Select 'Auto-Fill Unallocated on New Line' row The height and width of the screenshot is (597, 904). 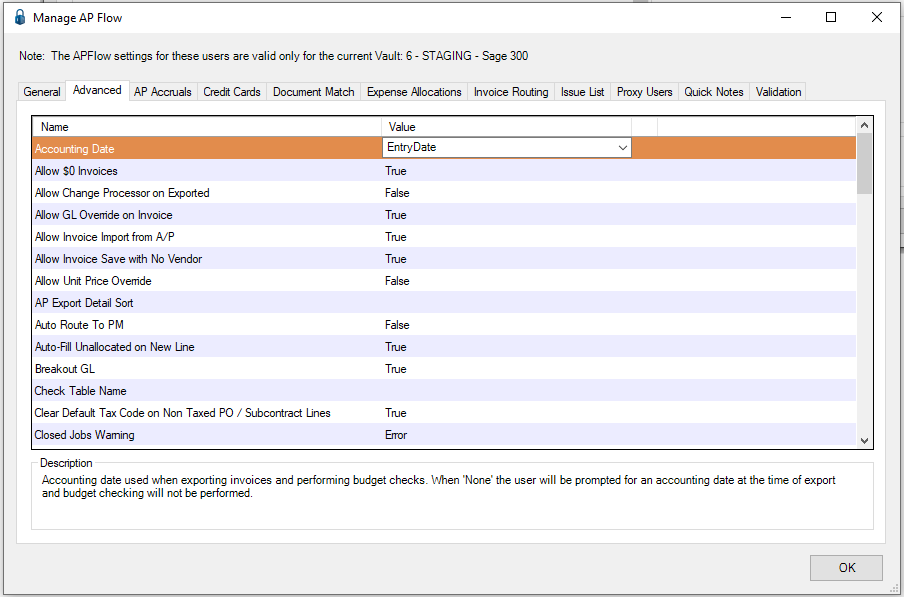[x=445, y=347]
